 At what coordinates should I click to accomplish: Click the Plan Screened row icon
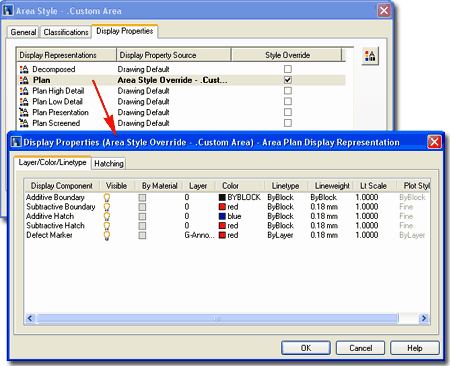click(24, 123)
